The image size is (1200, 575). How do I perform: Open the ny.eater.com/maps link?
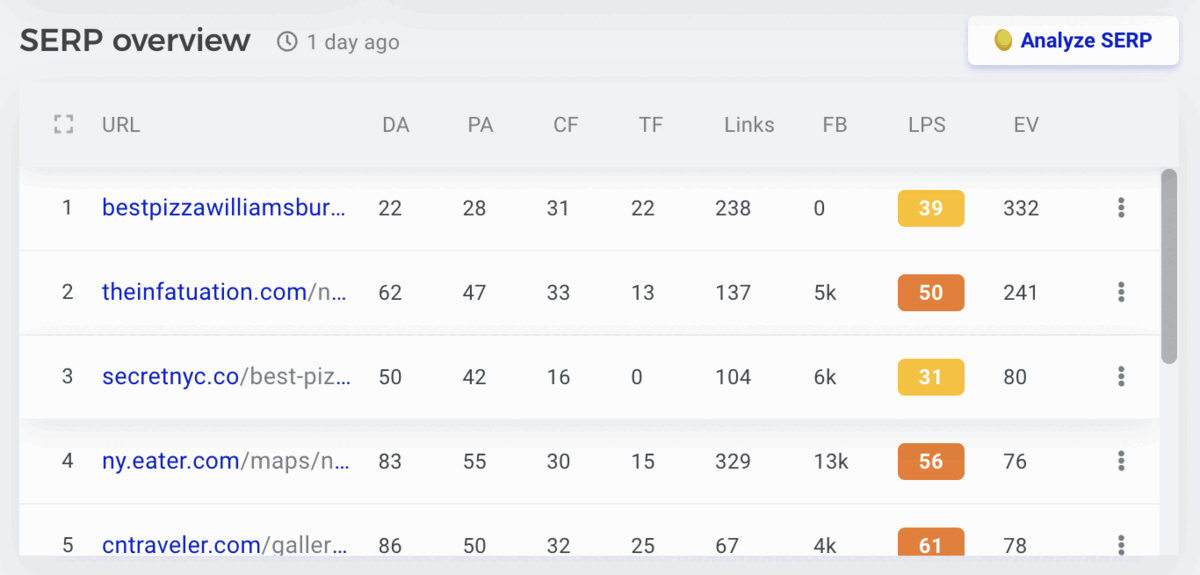[225, 461]
